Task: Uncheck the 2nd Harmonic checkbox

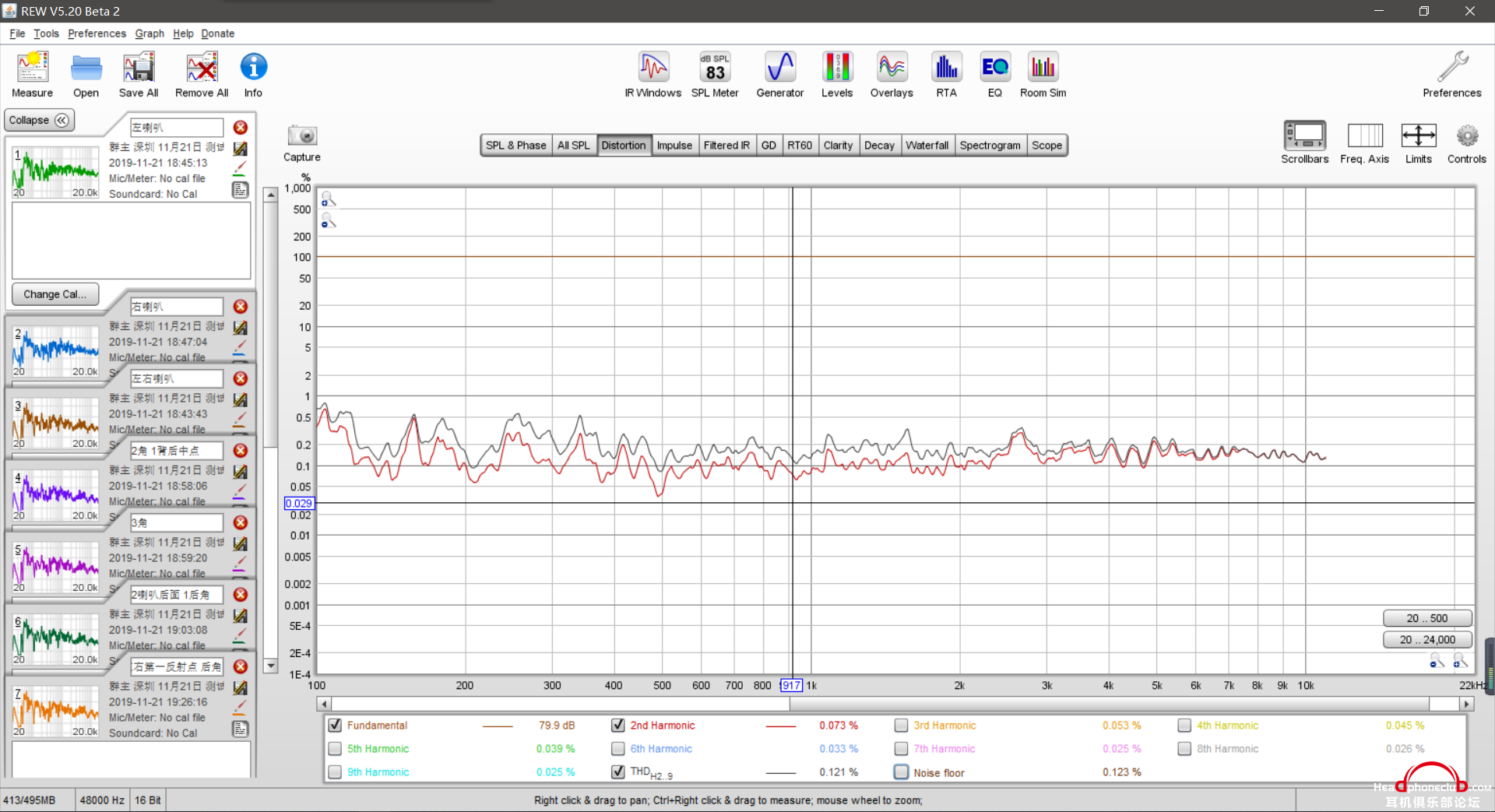Action: [618, 725]
